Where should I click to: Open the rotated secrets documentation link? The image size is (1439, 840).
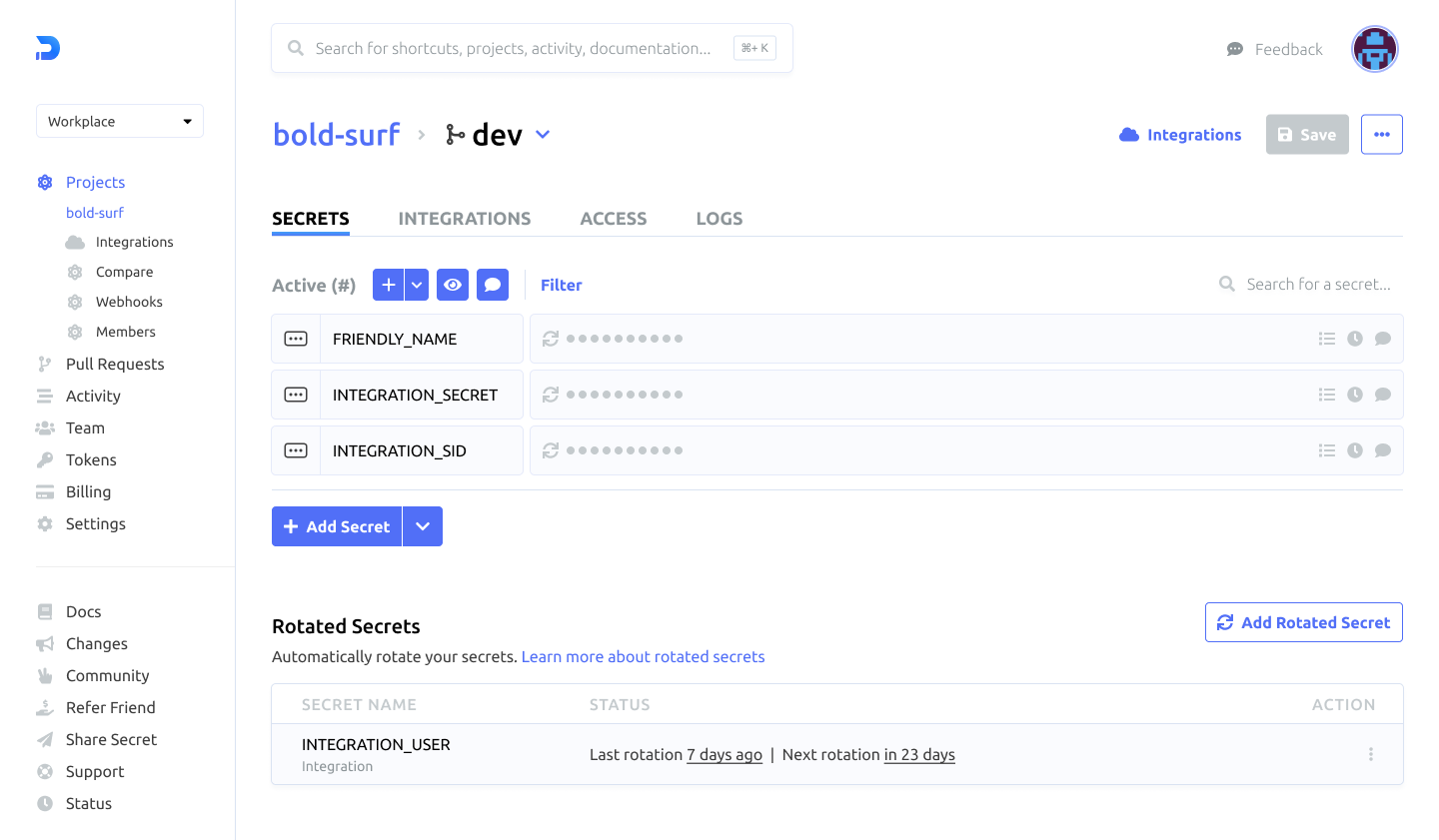click(x=643, y=656)
